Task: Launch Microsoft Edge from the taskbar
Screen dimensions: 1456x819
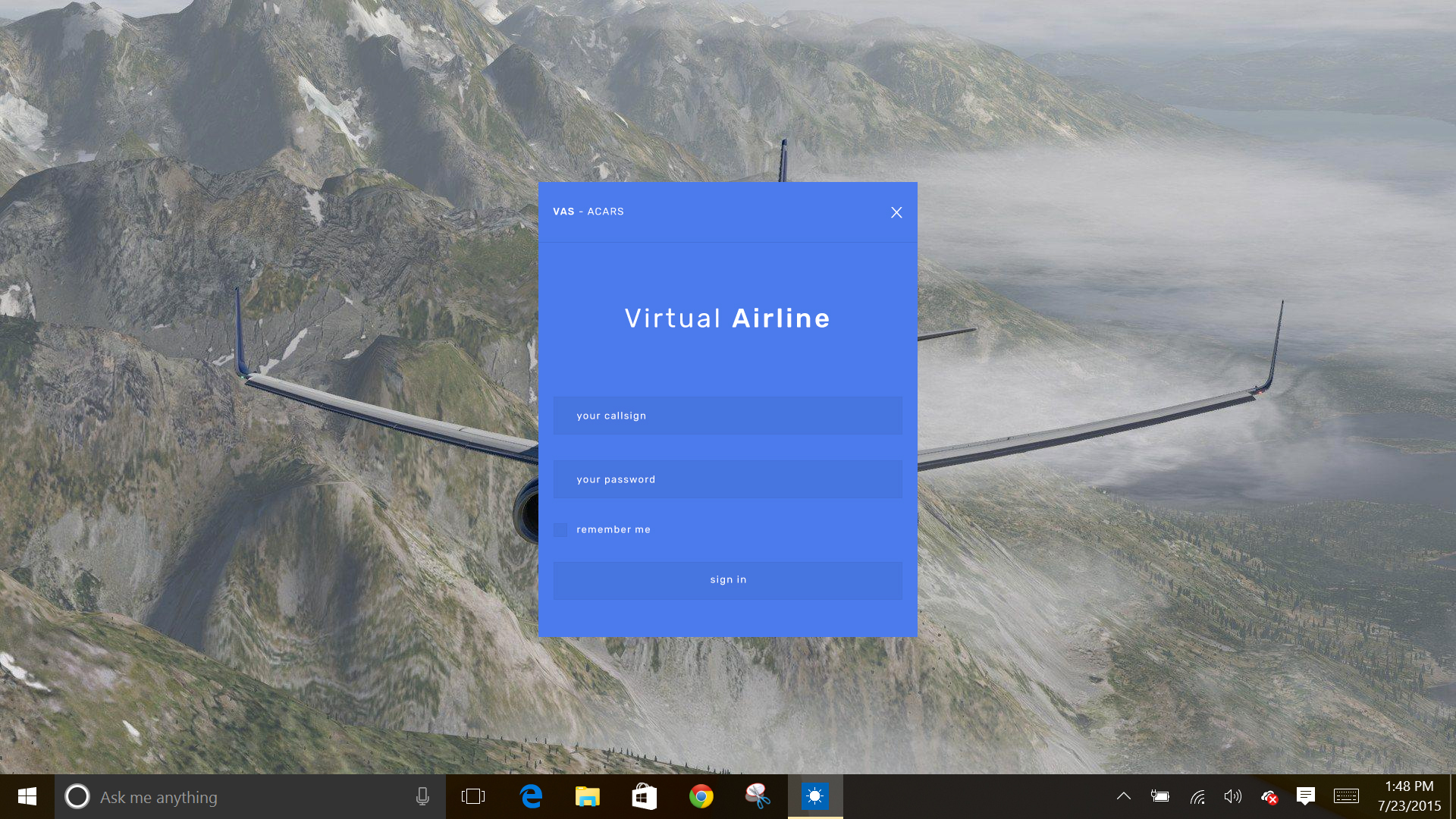Action: pyautogui.click(x=531, y=796)
